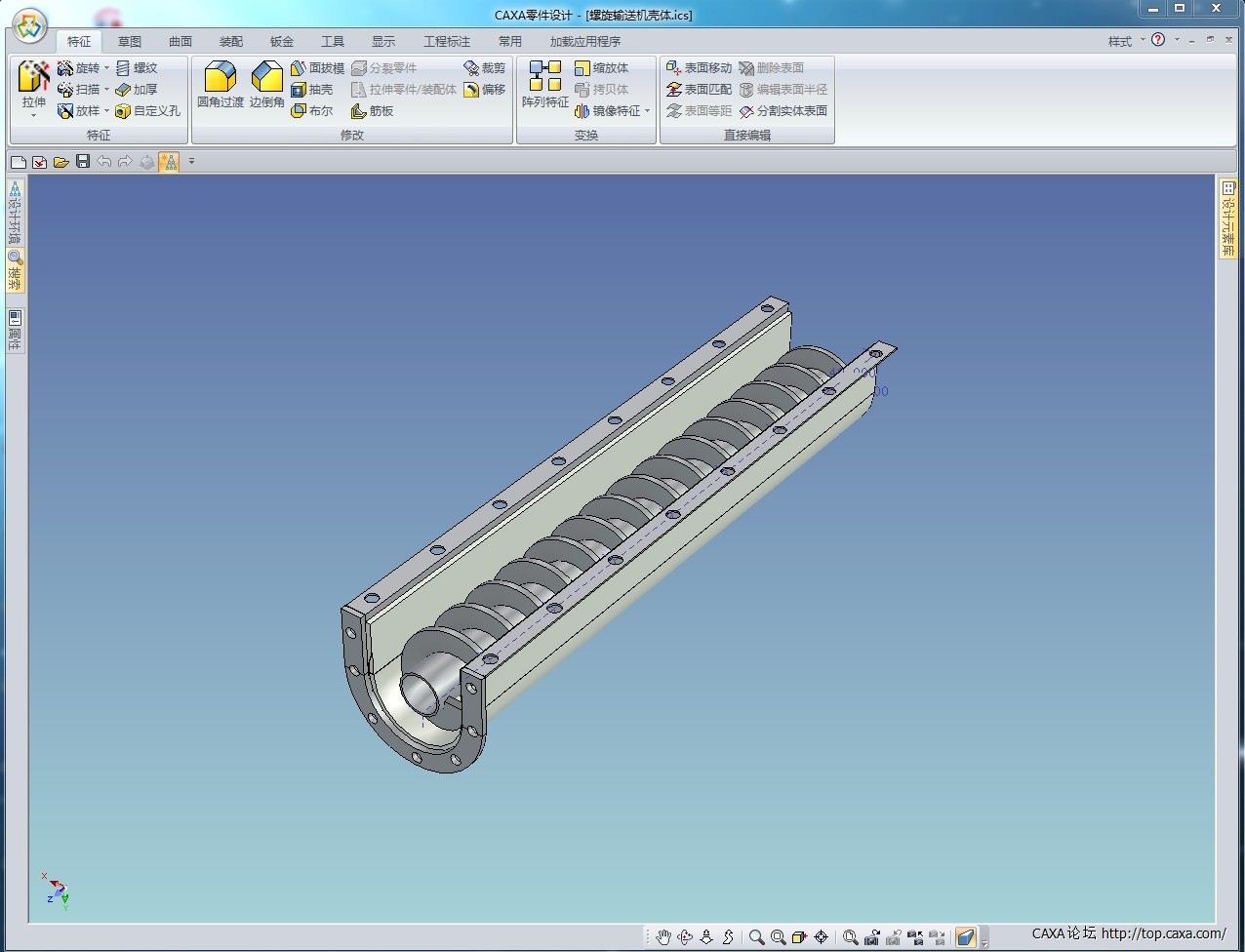Open the CAXA application menu orb
This screenshot has height=952, width=1245.
[29, 25]
